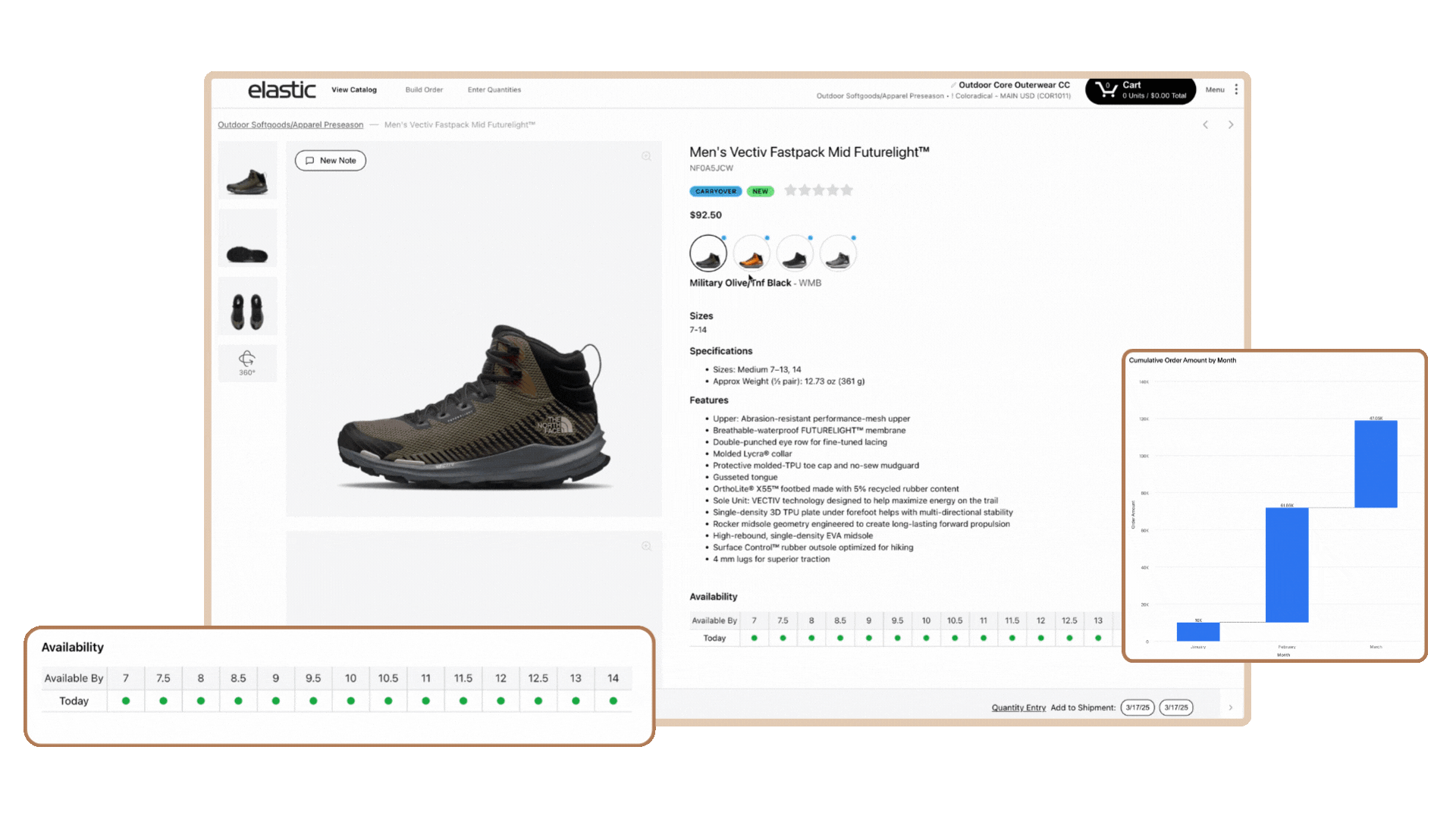The height and width of the screenshot is (819, 1456).
Task: Select the third black boot swatch
Action: tap(795, 253)
